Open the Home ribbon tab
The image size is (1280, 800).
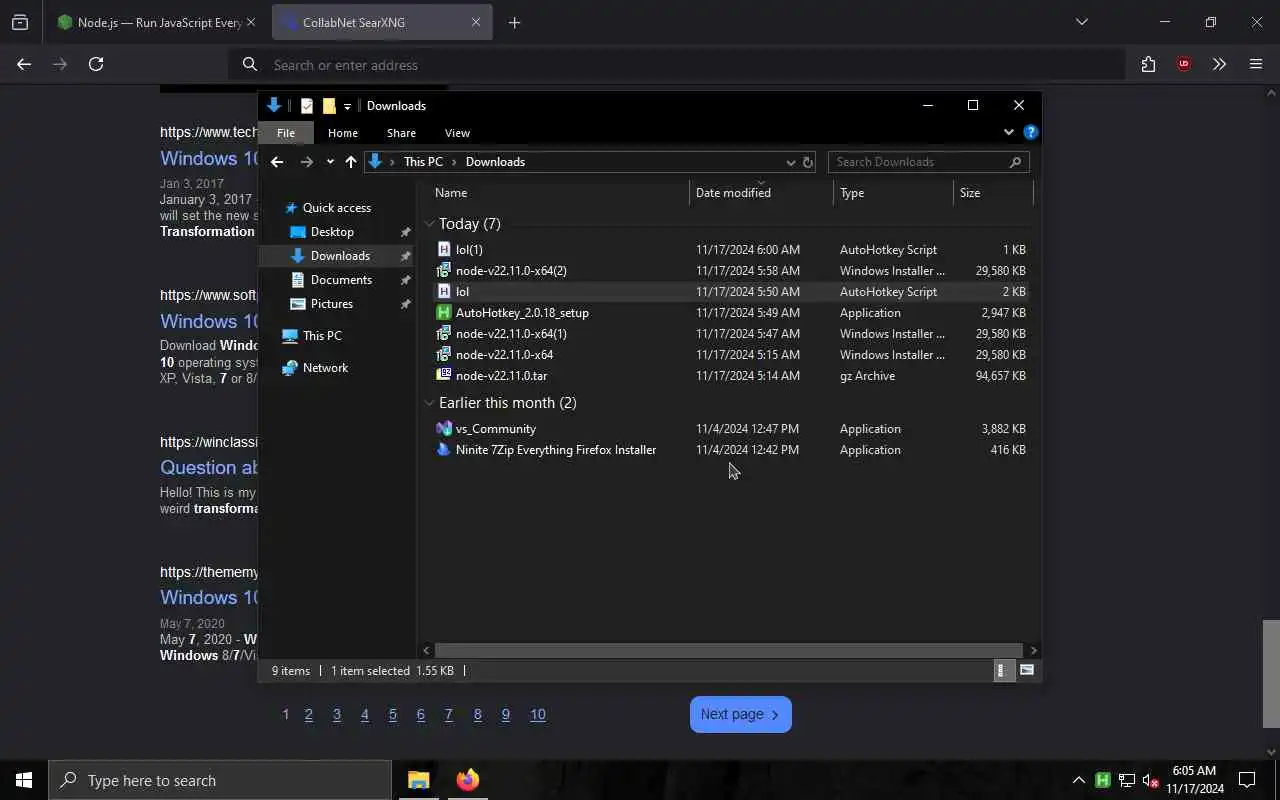tap(343, 133)
